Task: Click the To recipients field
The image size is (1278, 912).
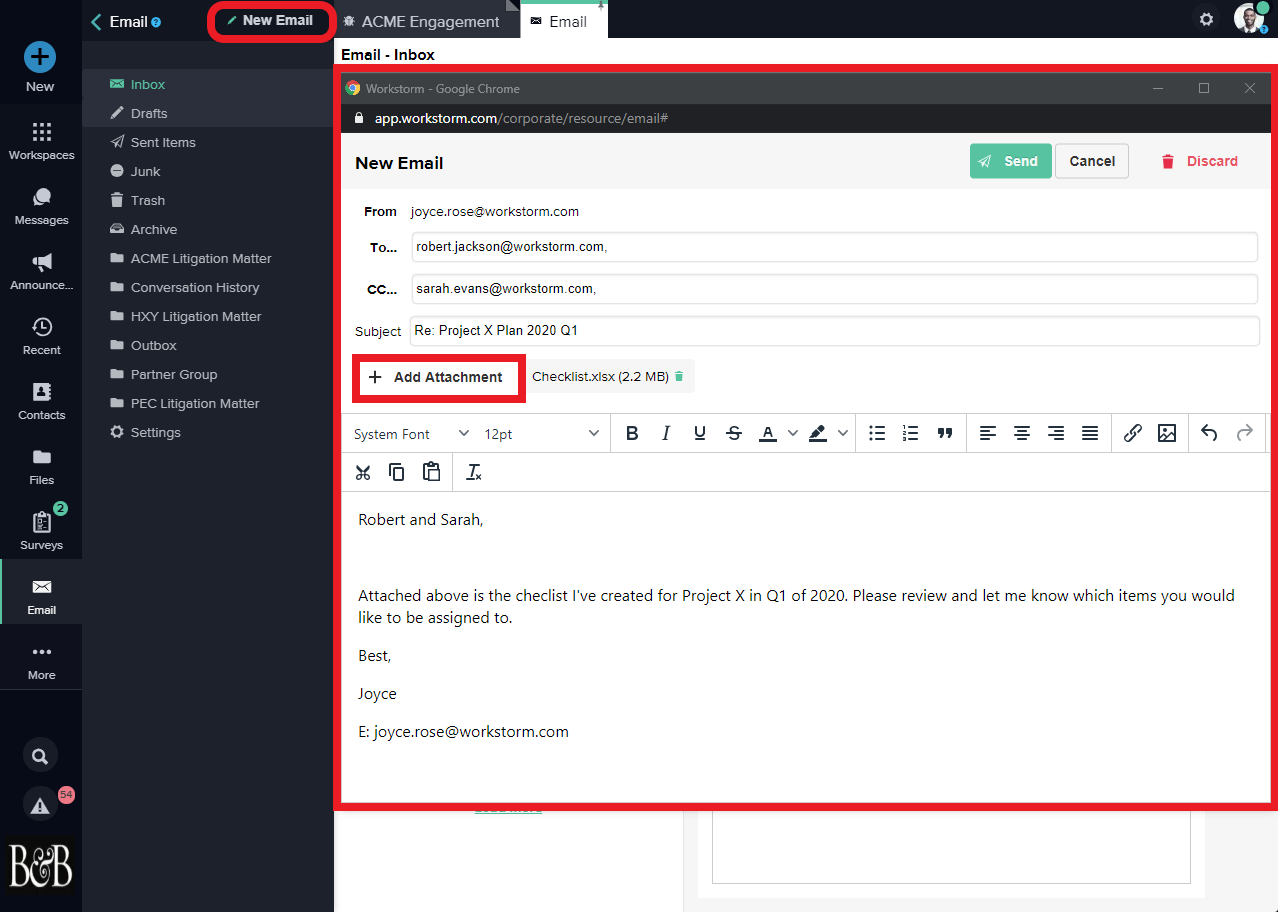Action: click(834, 247)
